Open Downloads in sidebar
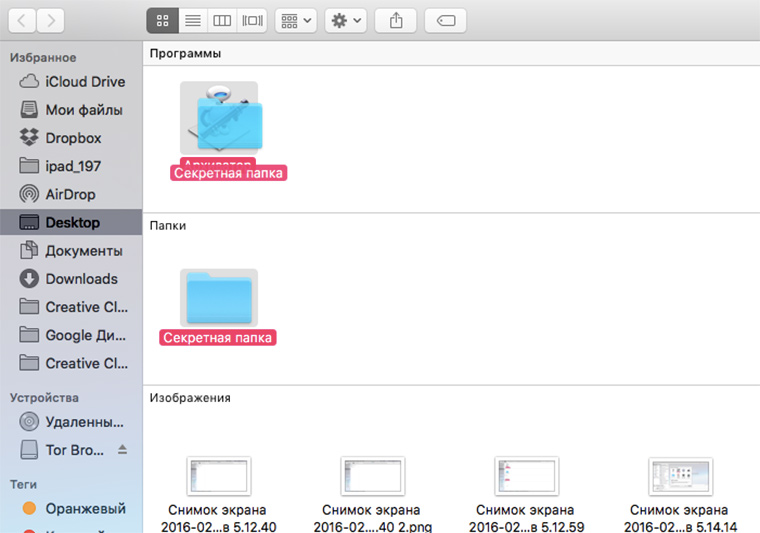 (x=71, y=279)
